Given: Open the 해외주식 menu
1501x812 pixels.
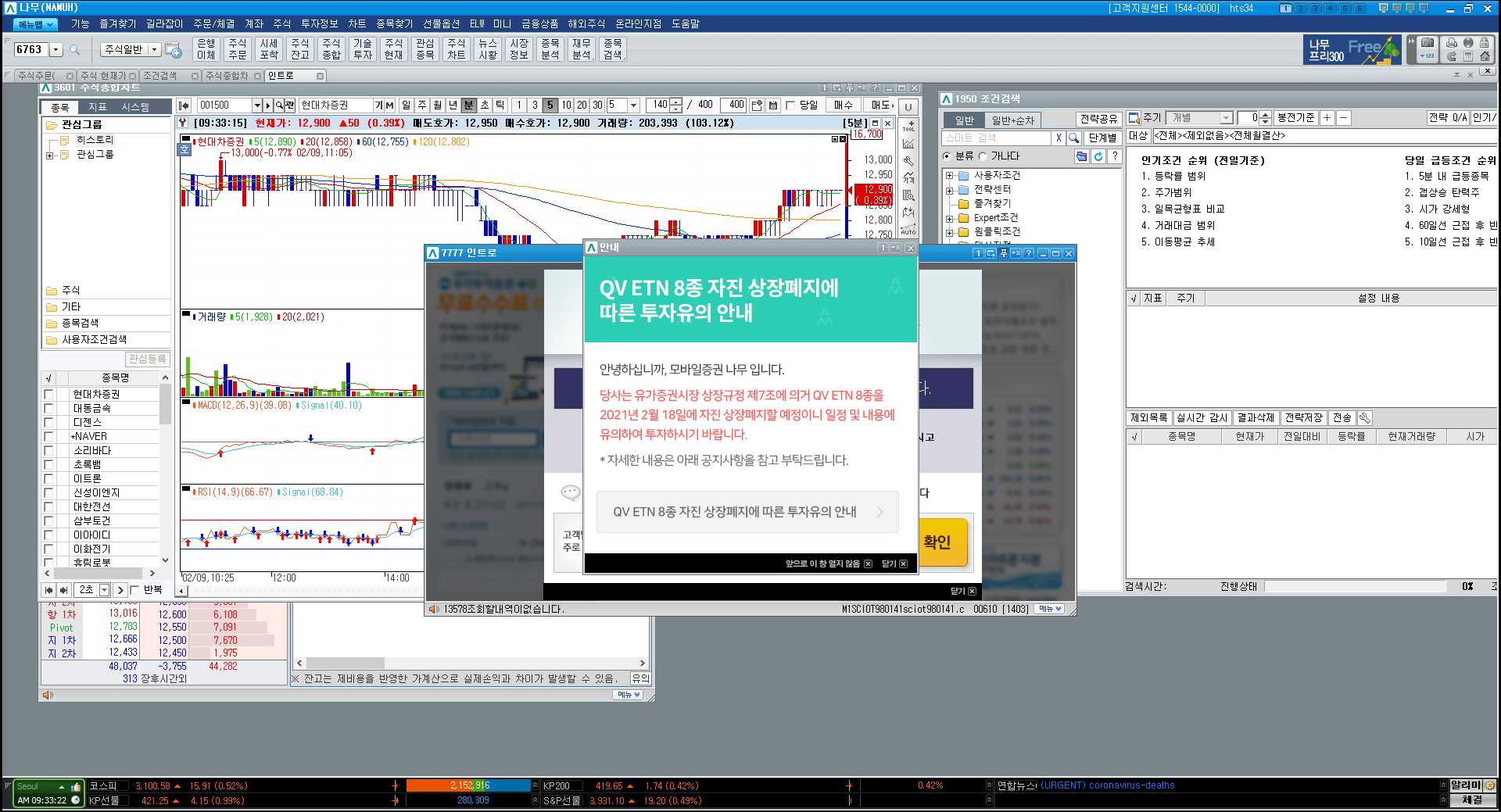Looking at the screenshot, I should pos(586,23).
